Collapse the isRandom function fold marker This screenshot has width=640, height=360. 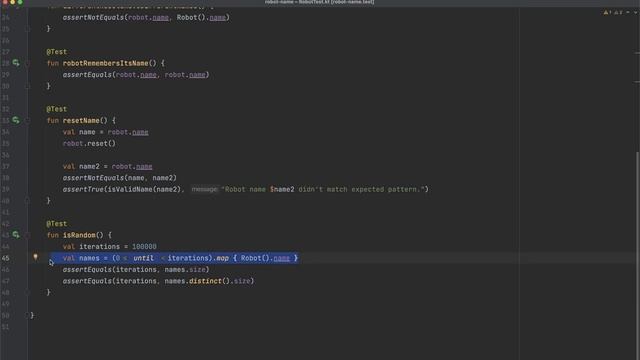click(x=27, y=235)
